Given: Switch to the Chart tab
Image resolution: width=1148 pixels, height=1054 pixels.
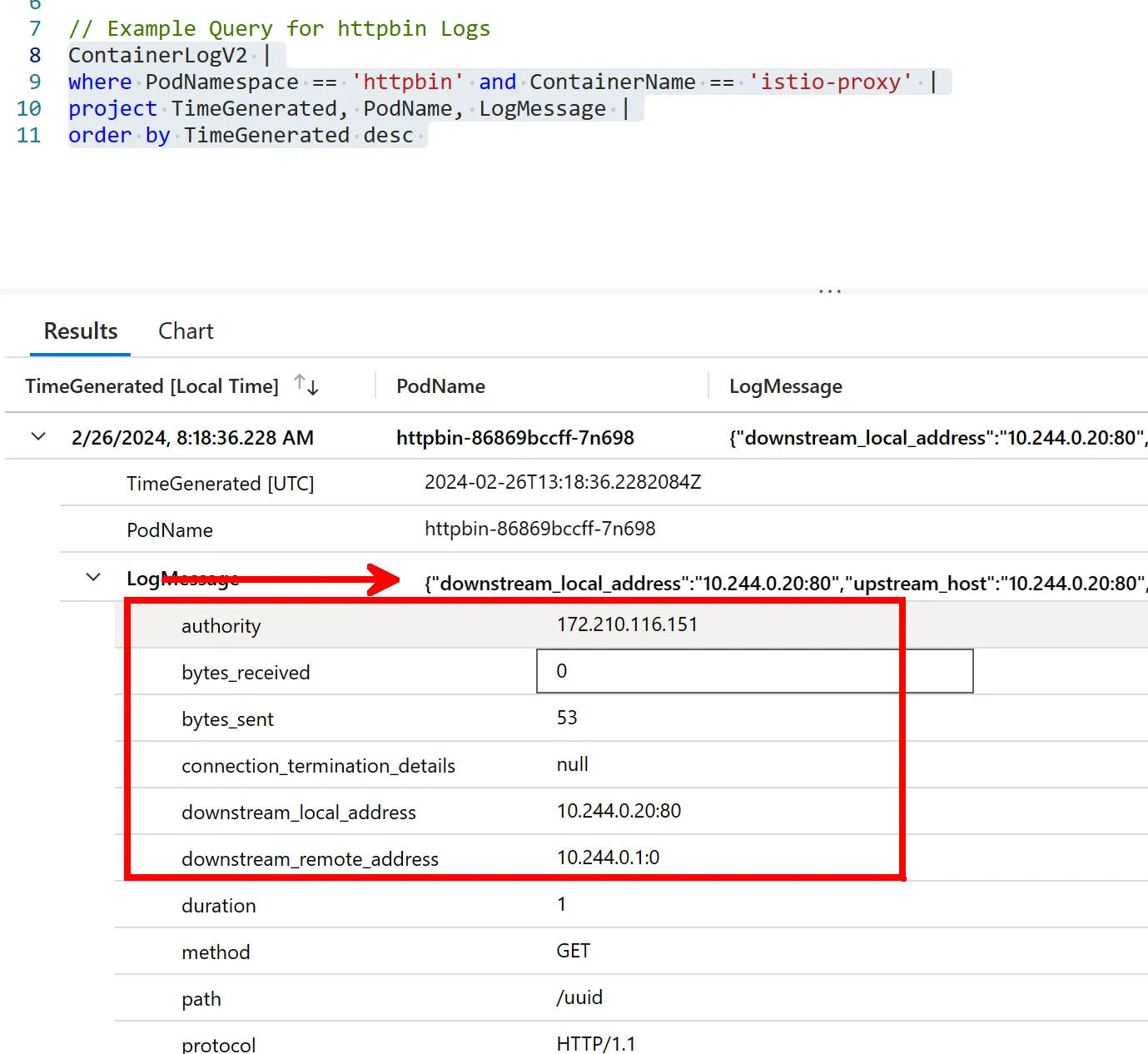Looking at the screenshot, I should click(x=186, y=331).
